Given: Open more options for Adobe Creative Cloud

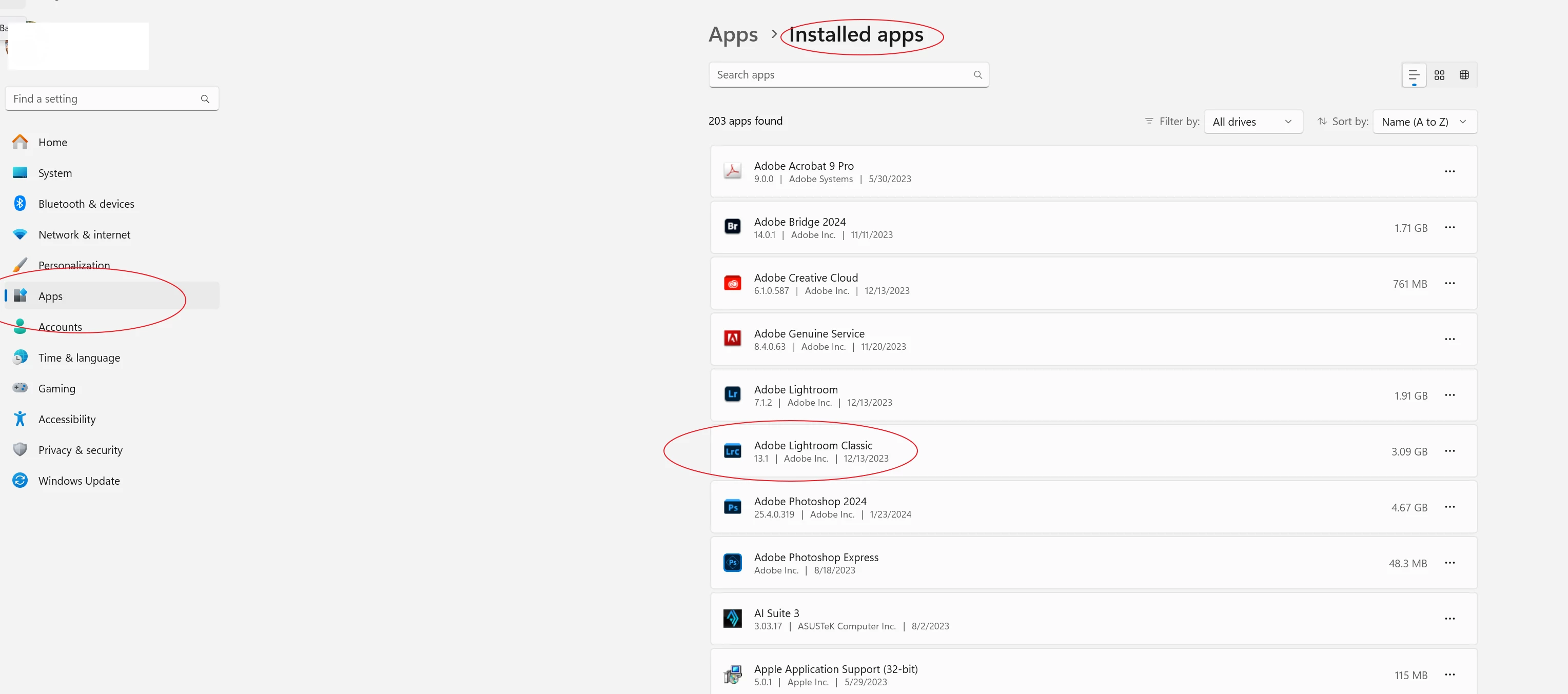Looking at the screenshot, I should click(x=1449, y=284).
